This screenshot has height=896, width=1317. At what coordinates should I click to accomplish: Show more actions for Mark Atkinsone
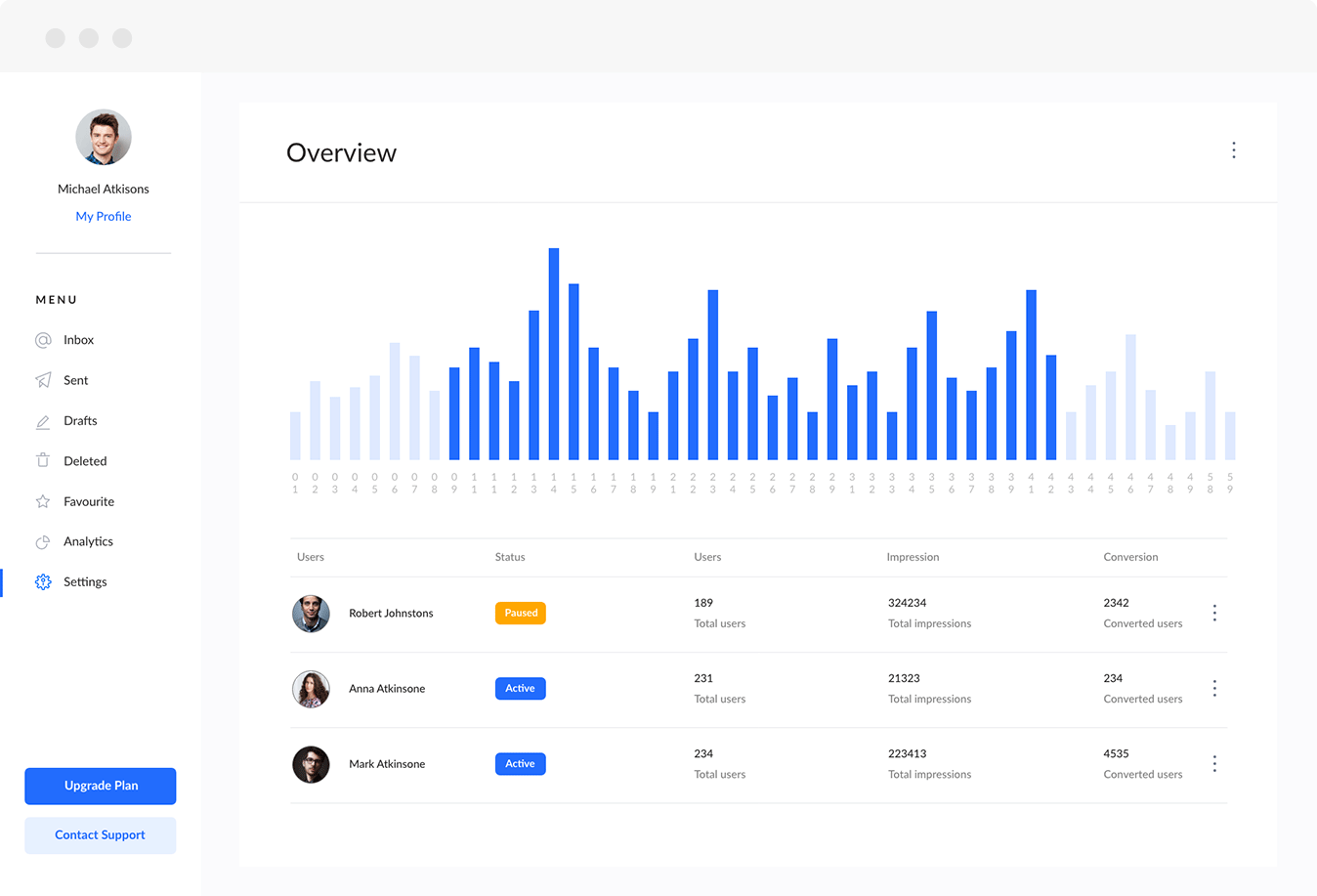point(1214,763)
